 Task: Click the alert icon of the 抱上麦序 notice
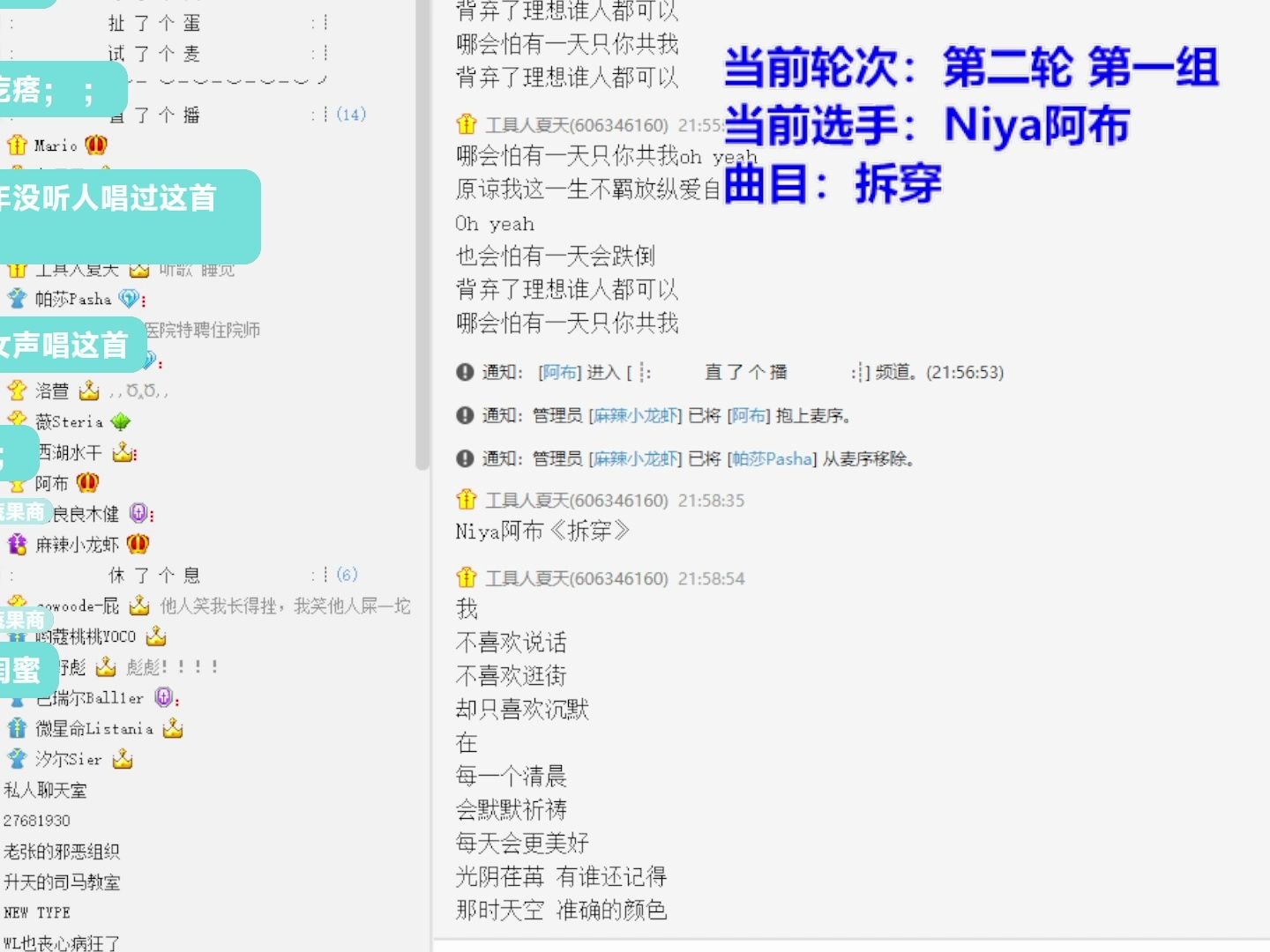[466, 415]
